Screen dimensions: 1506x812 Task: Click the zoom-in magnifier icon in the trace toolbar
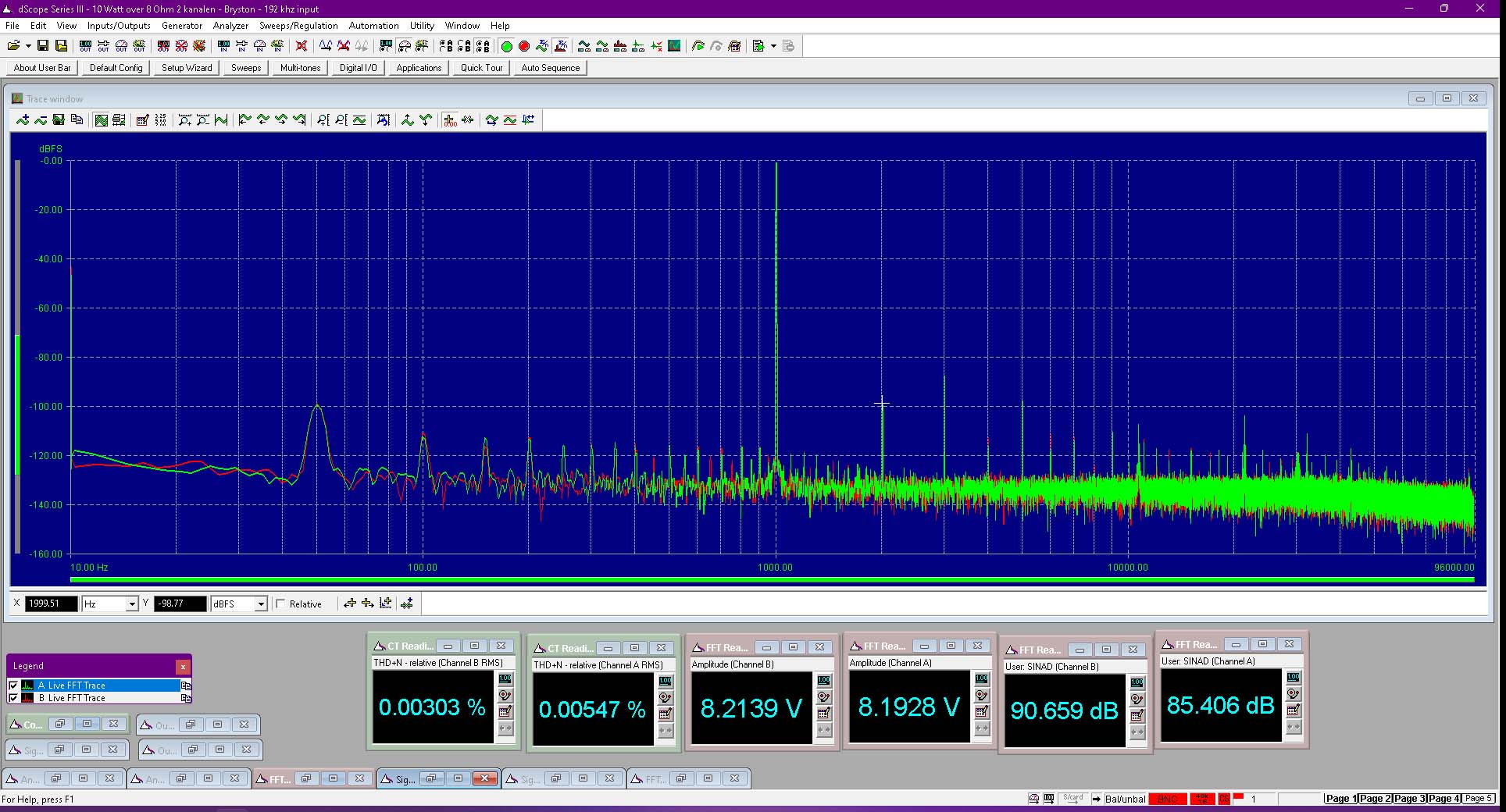(184, 119)
